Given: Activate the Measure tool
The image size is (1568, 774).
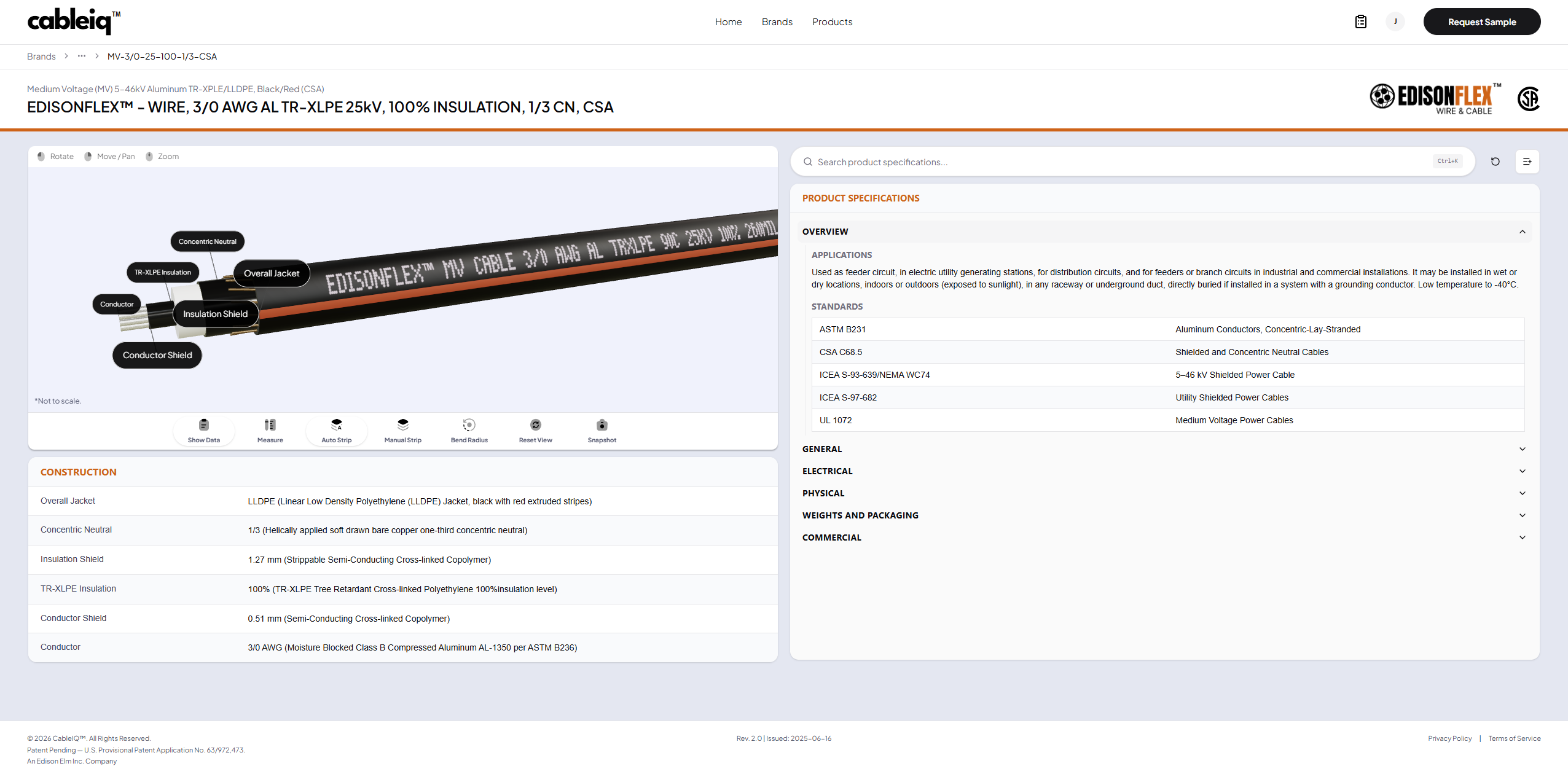Looking at the screenshot, I should click(270, 425).
